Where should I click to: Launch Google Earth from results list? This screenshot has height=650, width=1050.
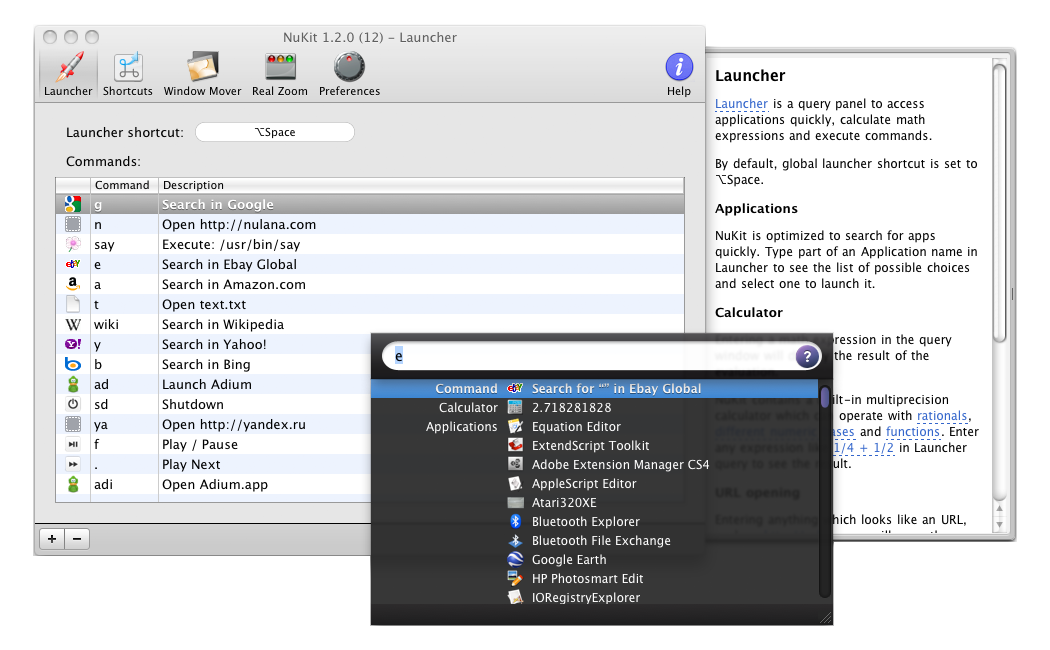[568, 560]
